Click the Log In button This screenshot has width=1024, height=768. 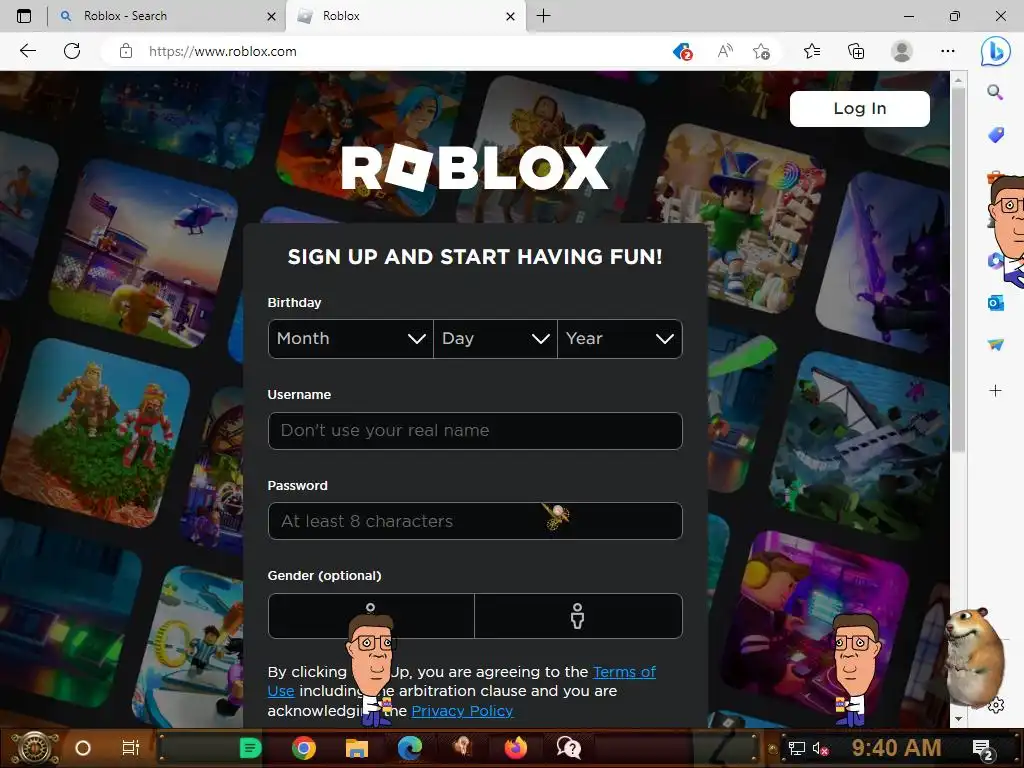(859, 108)
